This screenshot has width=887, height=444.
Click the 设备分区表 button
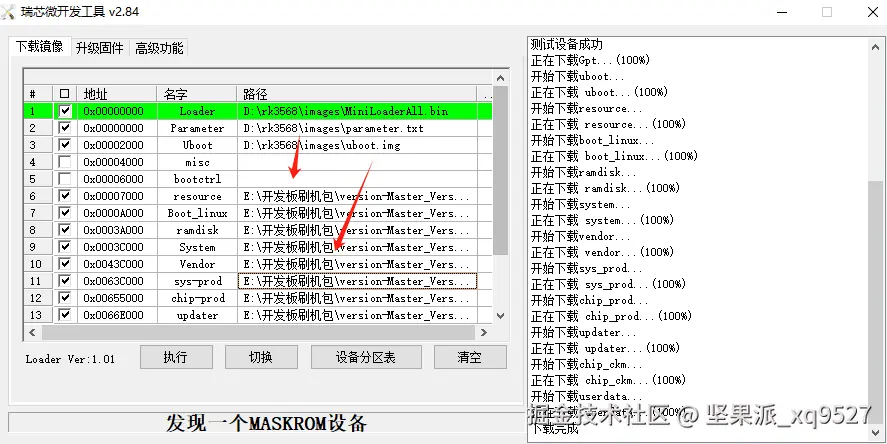point(366,357)
